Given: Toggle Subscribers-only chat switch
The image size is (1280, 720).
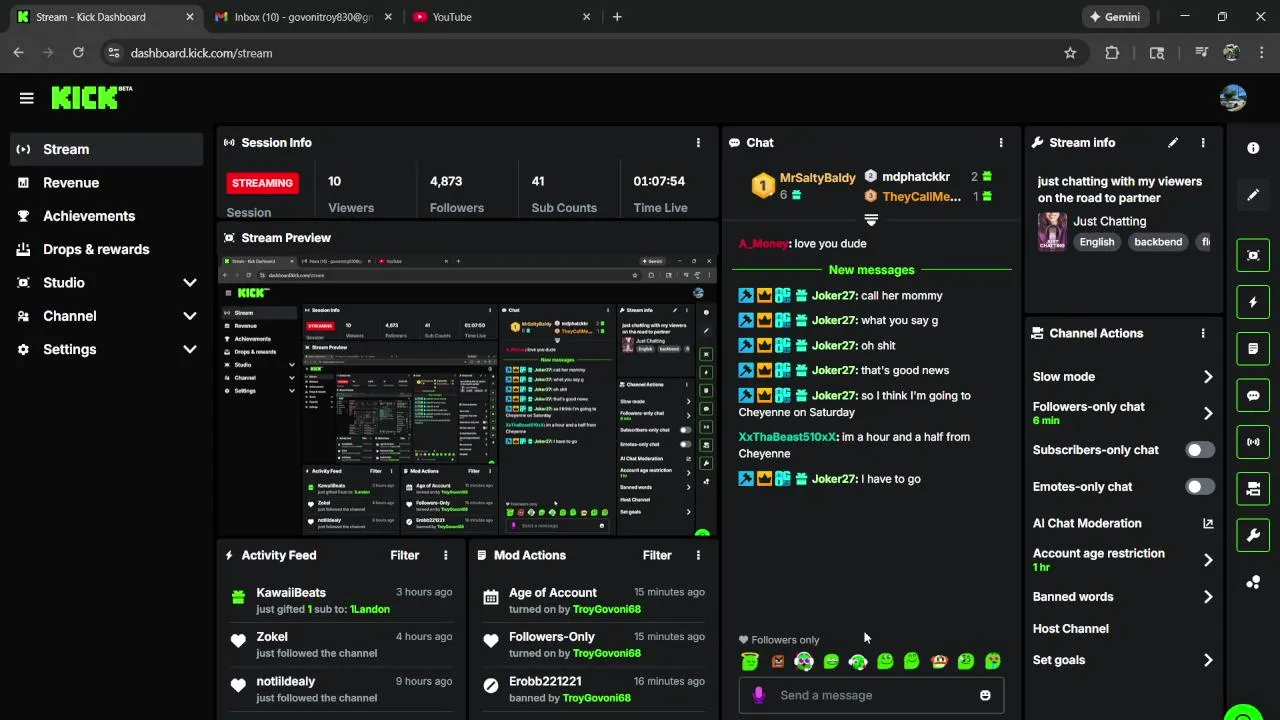Looking at the screenshot, I should 1200,450.
